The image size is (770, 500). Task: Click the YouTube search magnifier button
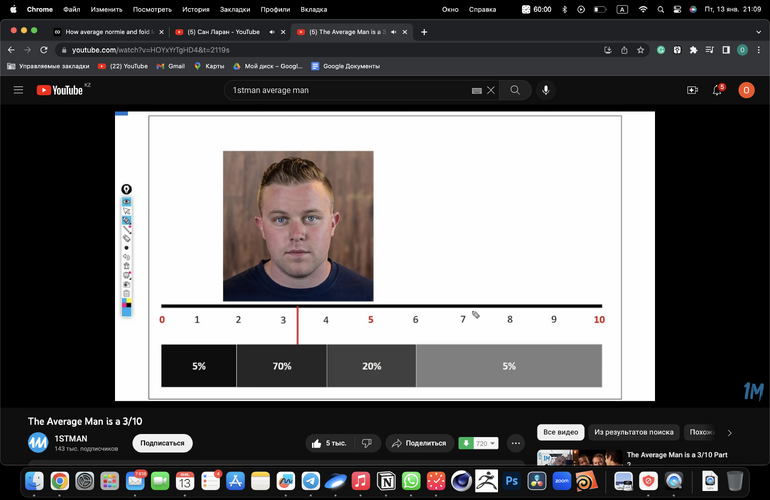click(515, 90)
